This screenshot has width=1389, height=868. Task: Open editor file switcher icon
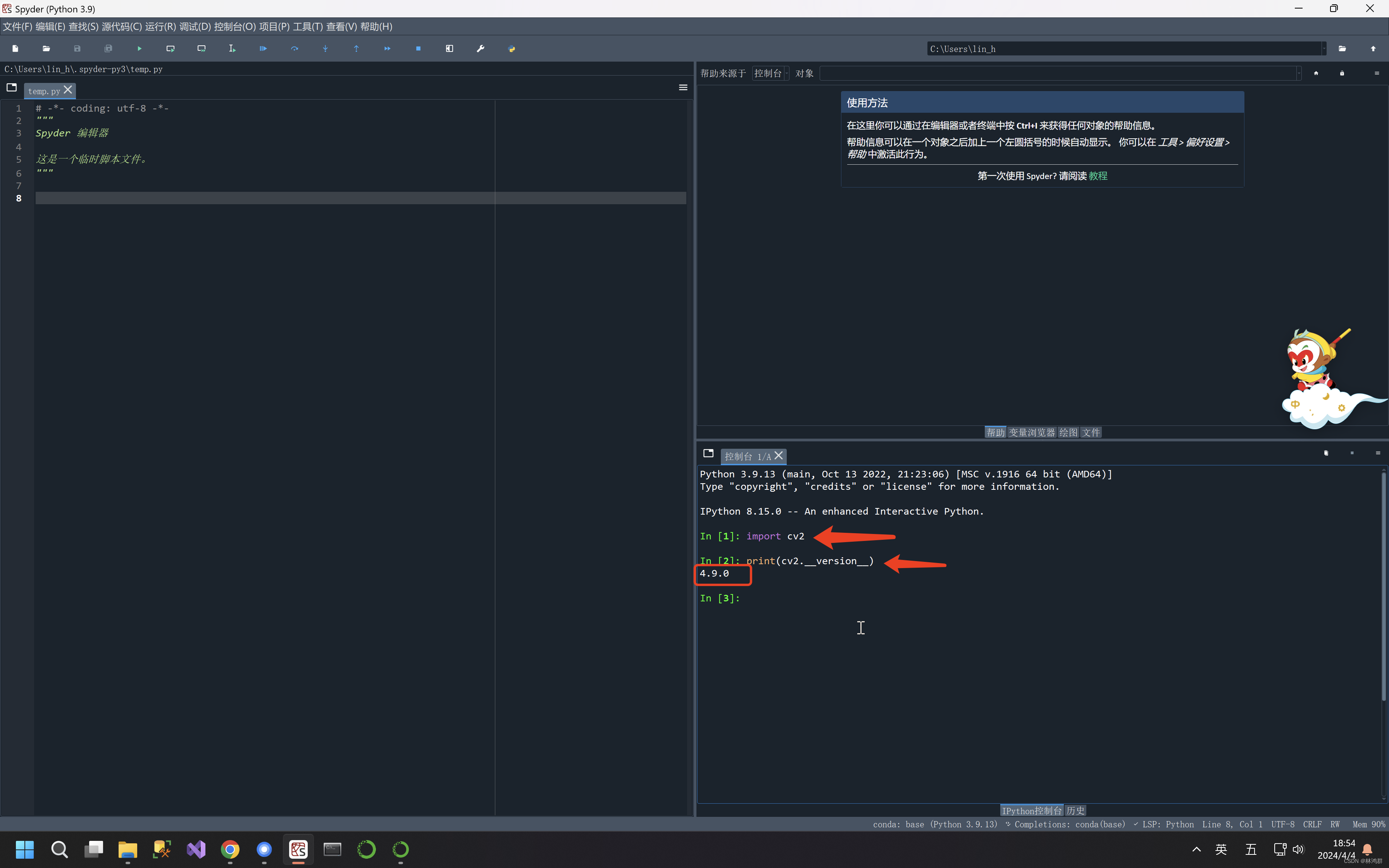tap(12, 87)
